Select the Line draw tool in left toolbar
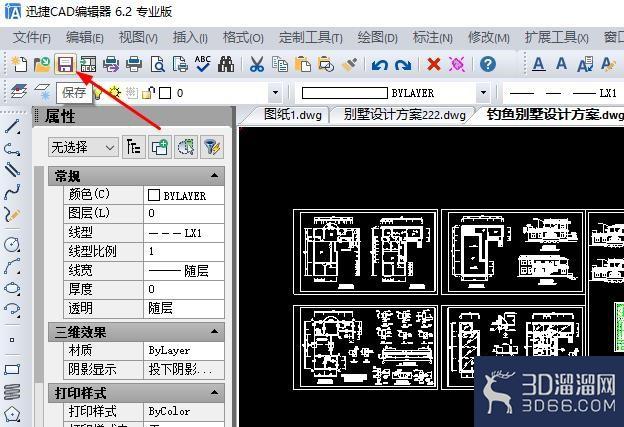 (x=12, y=127)
